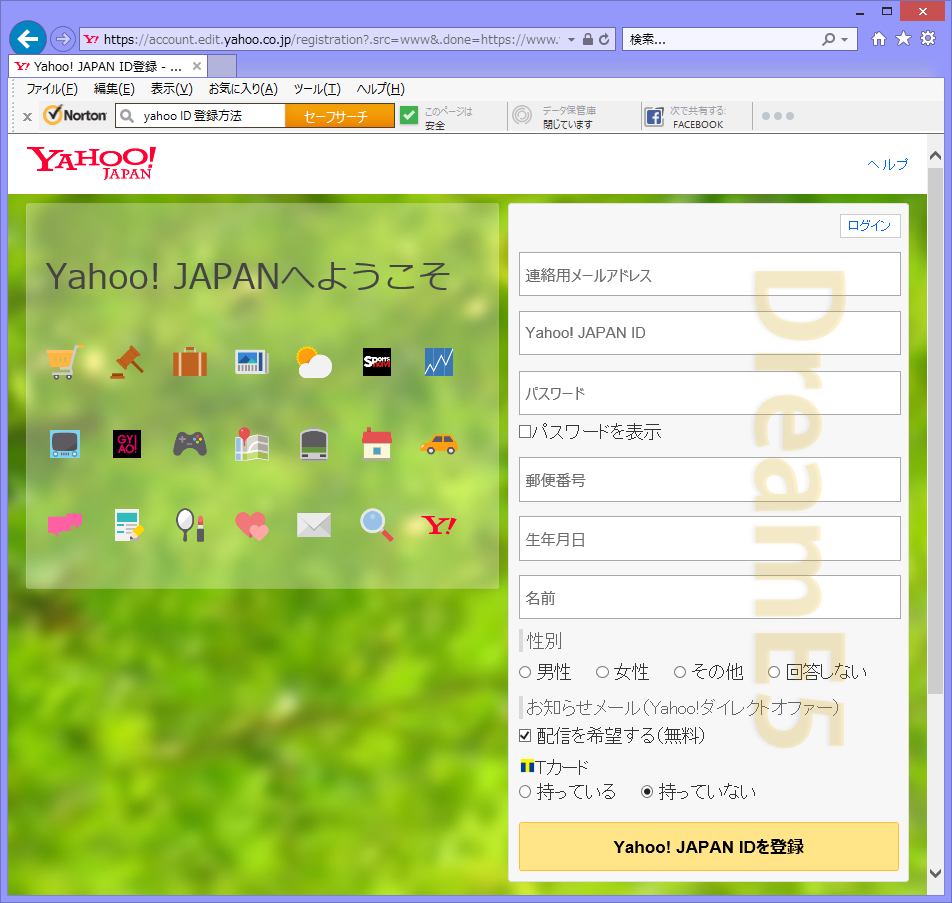Open the ヘルプ link in the header
Image resolution: width=952 pixels, height=903 pixels.
point(888,164)
